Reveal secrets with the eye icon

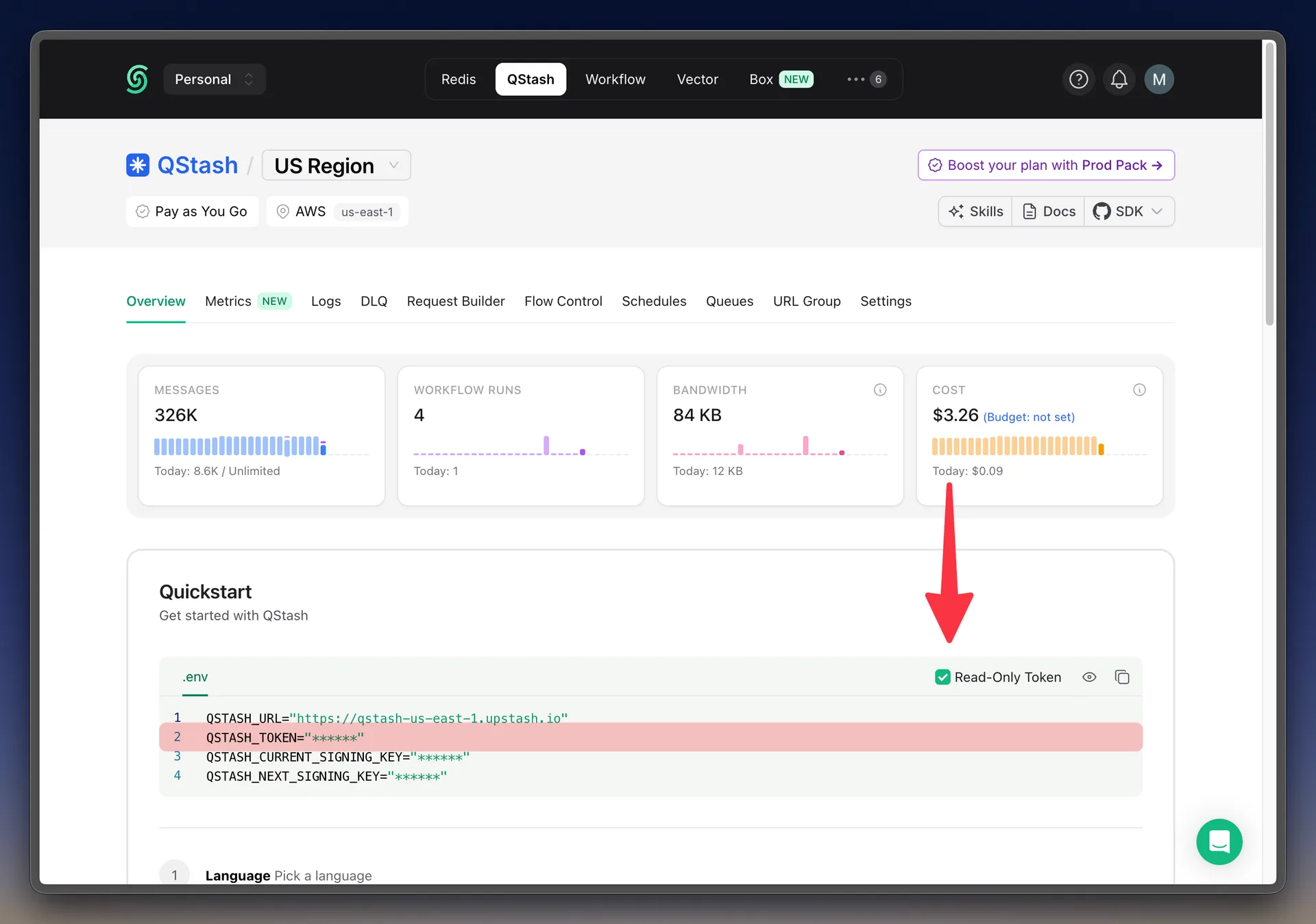[1089, 677]
